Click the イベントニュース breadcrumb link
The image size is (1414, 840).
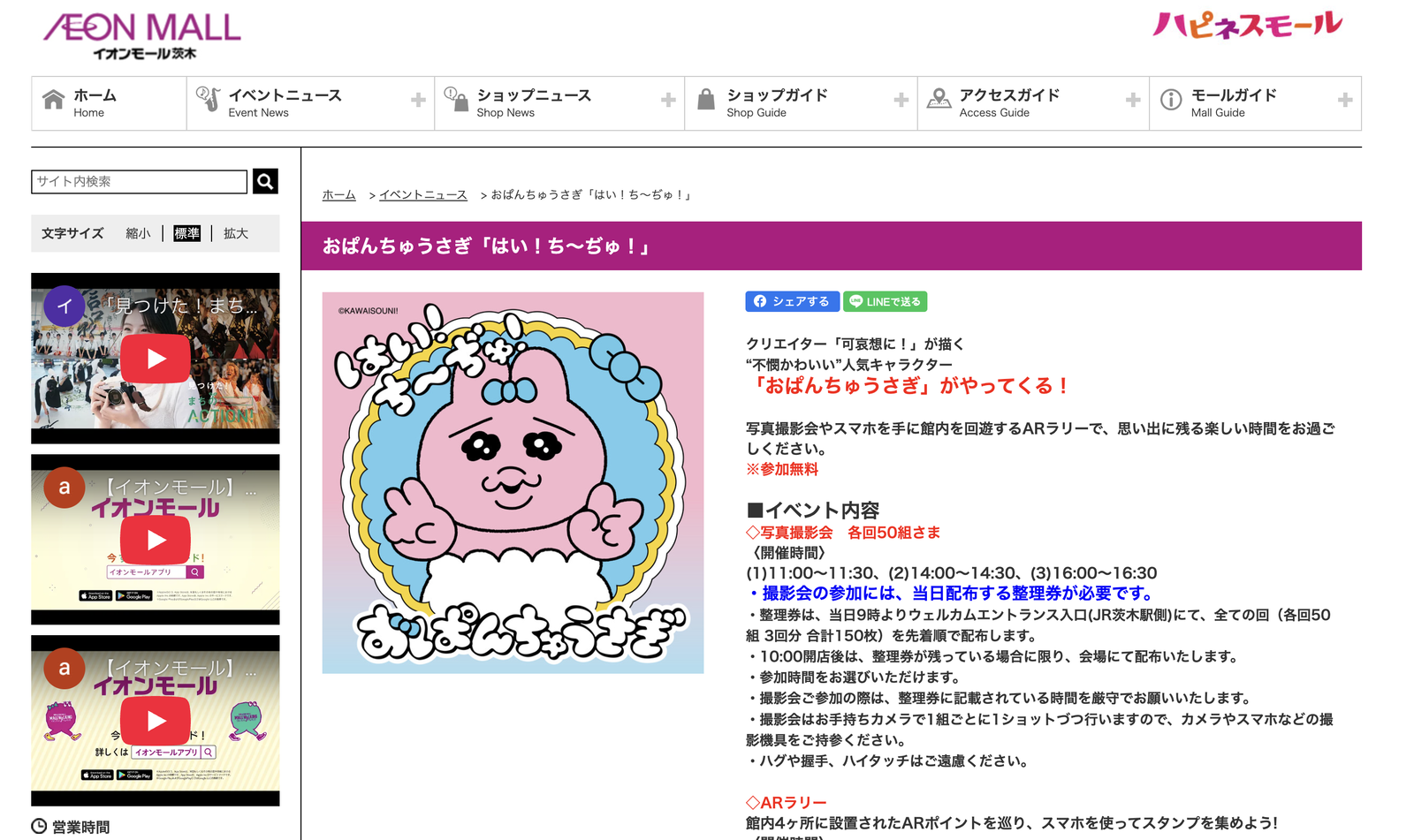click(423, 194)
